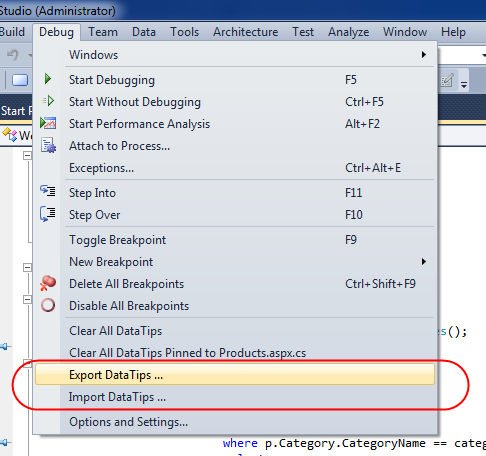Select Export DataTips menu entry

tap(235, 375)
